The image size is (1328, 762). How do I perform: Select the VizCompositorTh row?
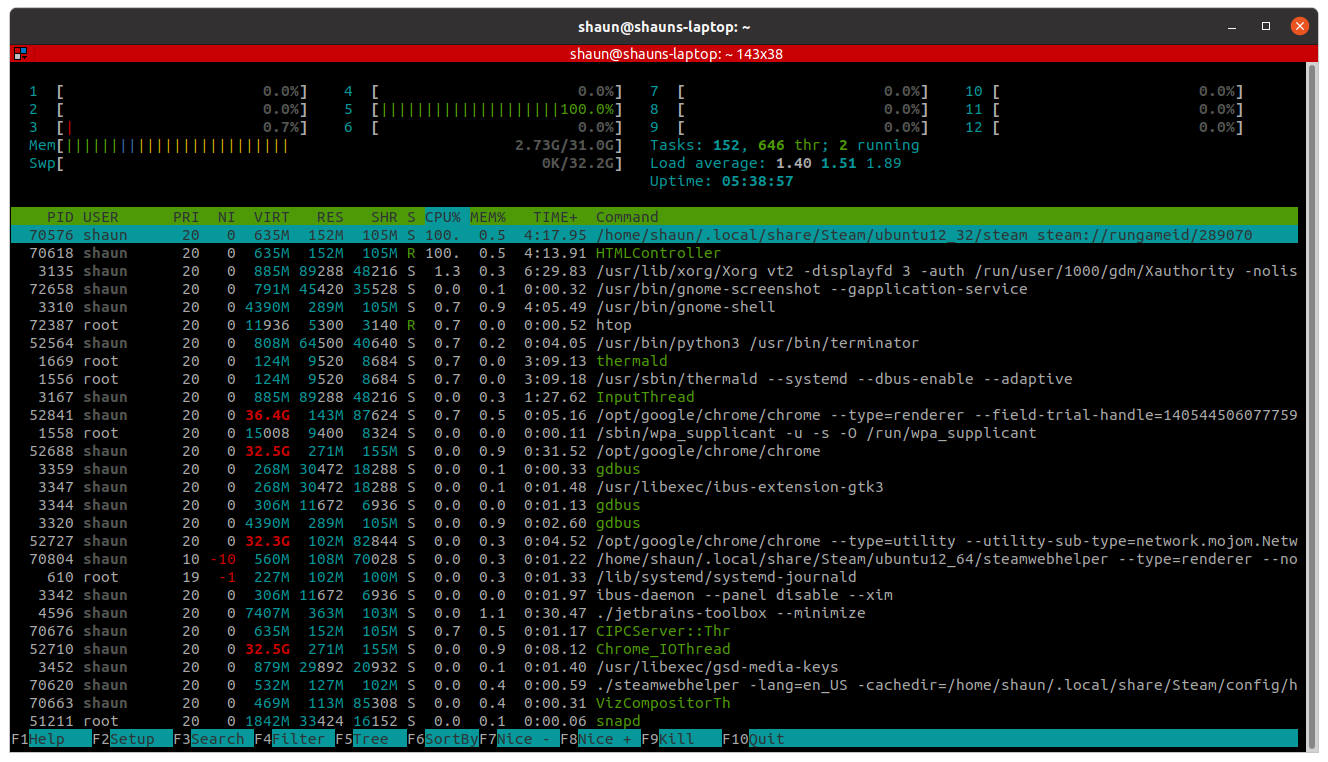[654, 703]
